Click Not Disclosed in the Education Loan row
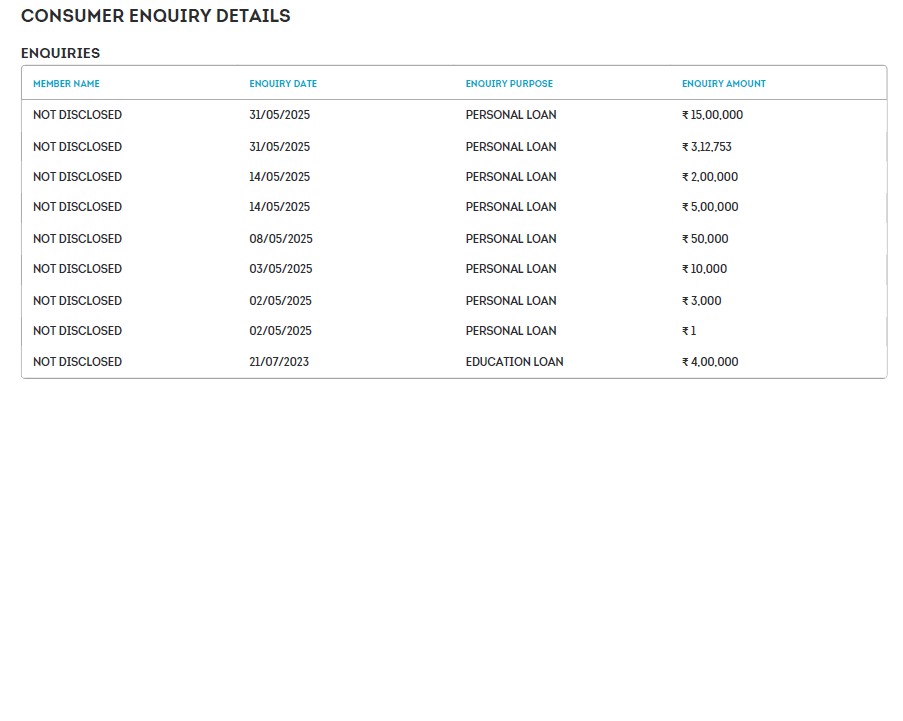Viewport: 903px width, 721px height. [77, 362]
